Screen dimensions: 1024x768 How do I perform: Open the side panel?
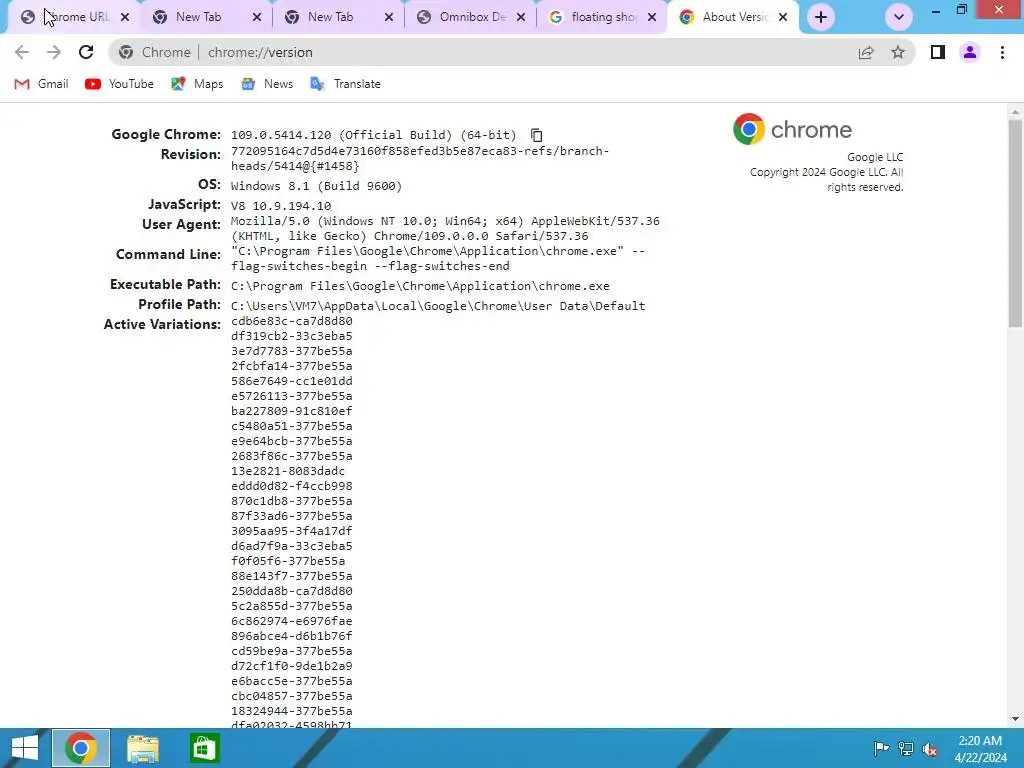click(938, 52)
